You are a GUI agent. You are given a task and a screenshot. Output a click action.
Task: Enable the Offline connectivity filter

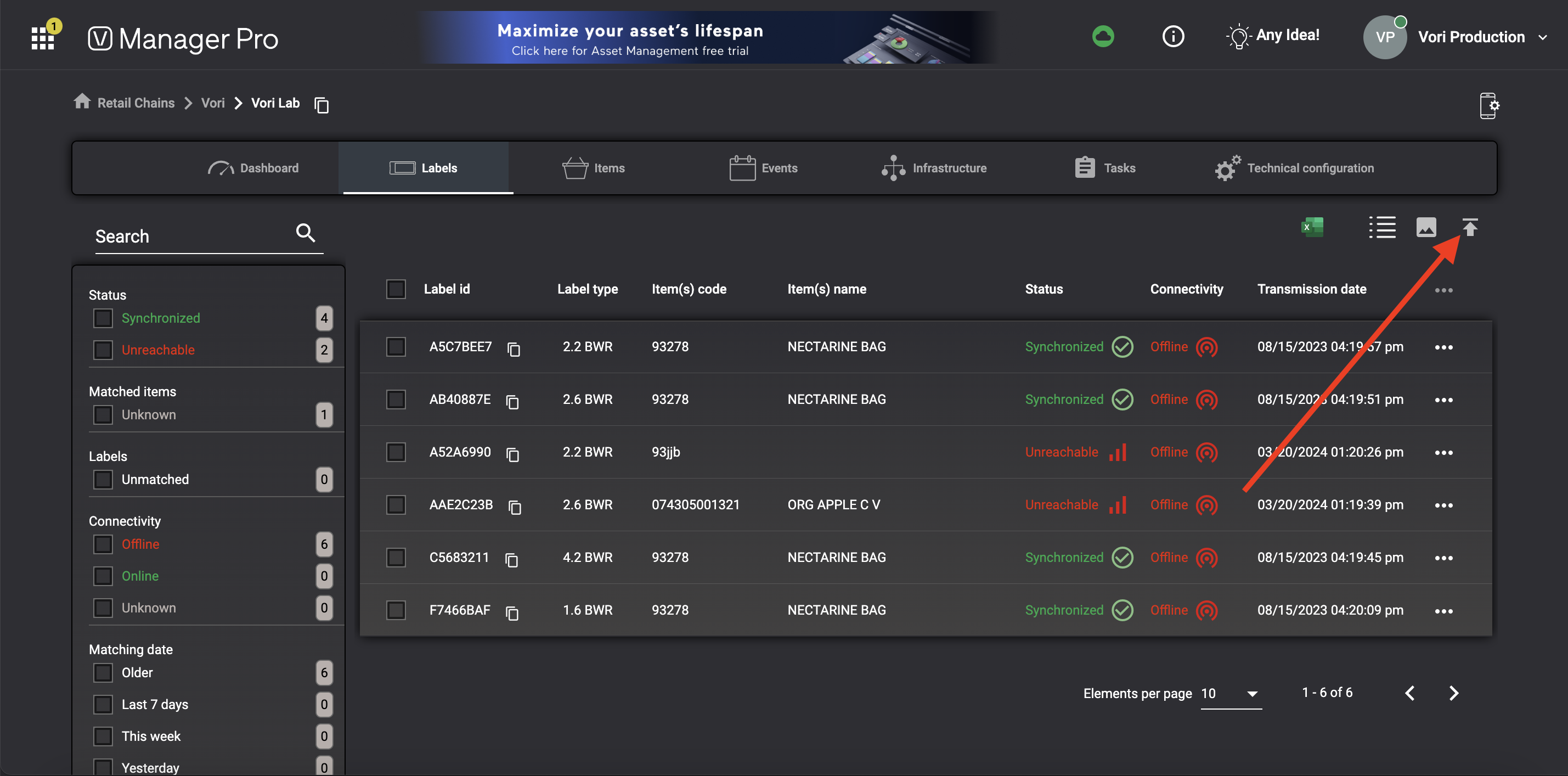tap(103, 544)
